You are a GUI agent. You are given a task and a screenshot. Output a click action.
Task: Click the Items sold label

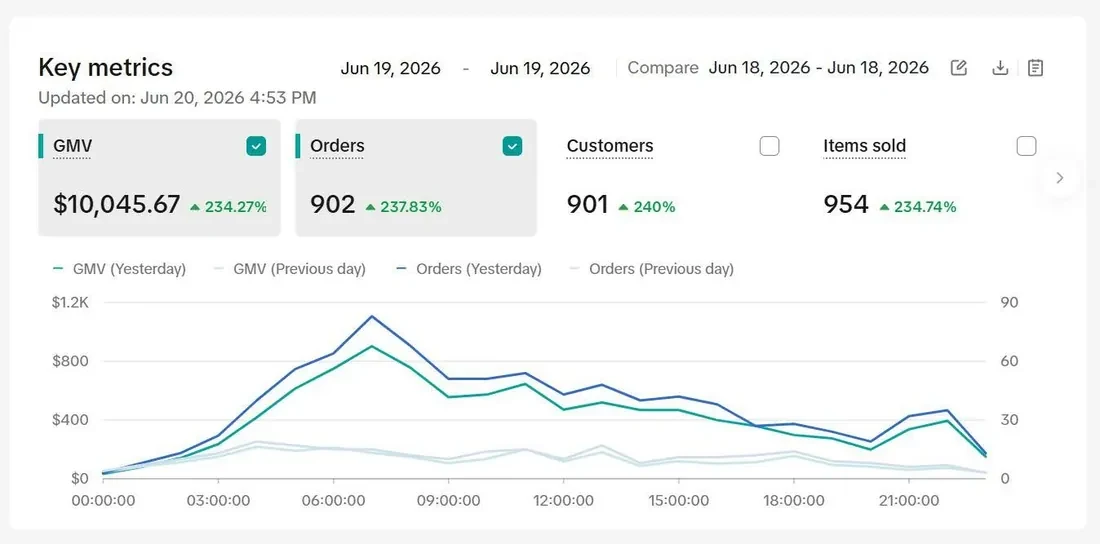coord(864,146)
